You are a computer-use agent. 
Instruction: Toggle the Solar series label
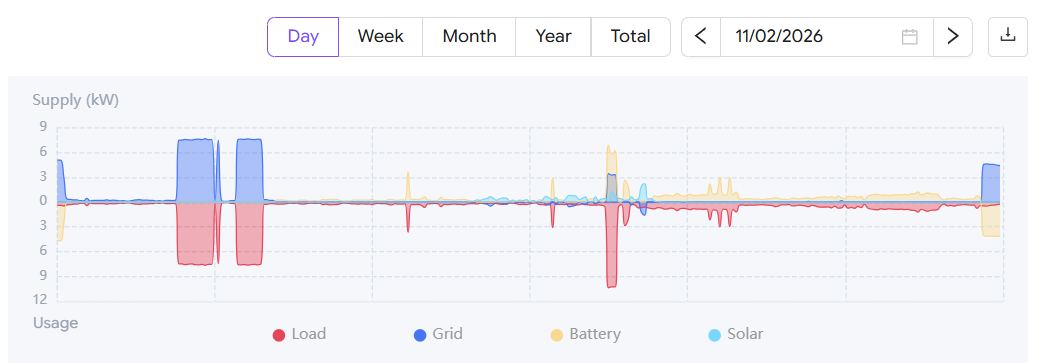coord(745,334)
